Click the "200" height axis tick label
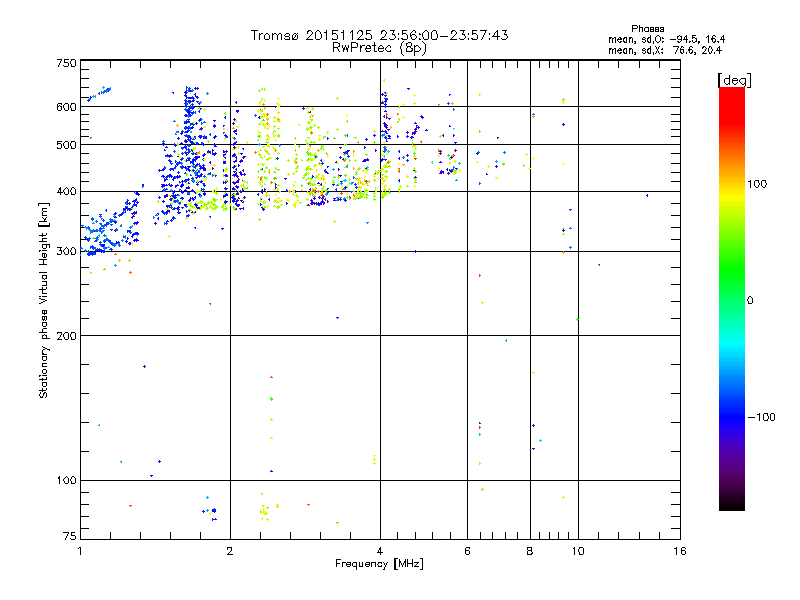The image size is (800, 600). (66, 336)
